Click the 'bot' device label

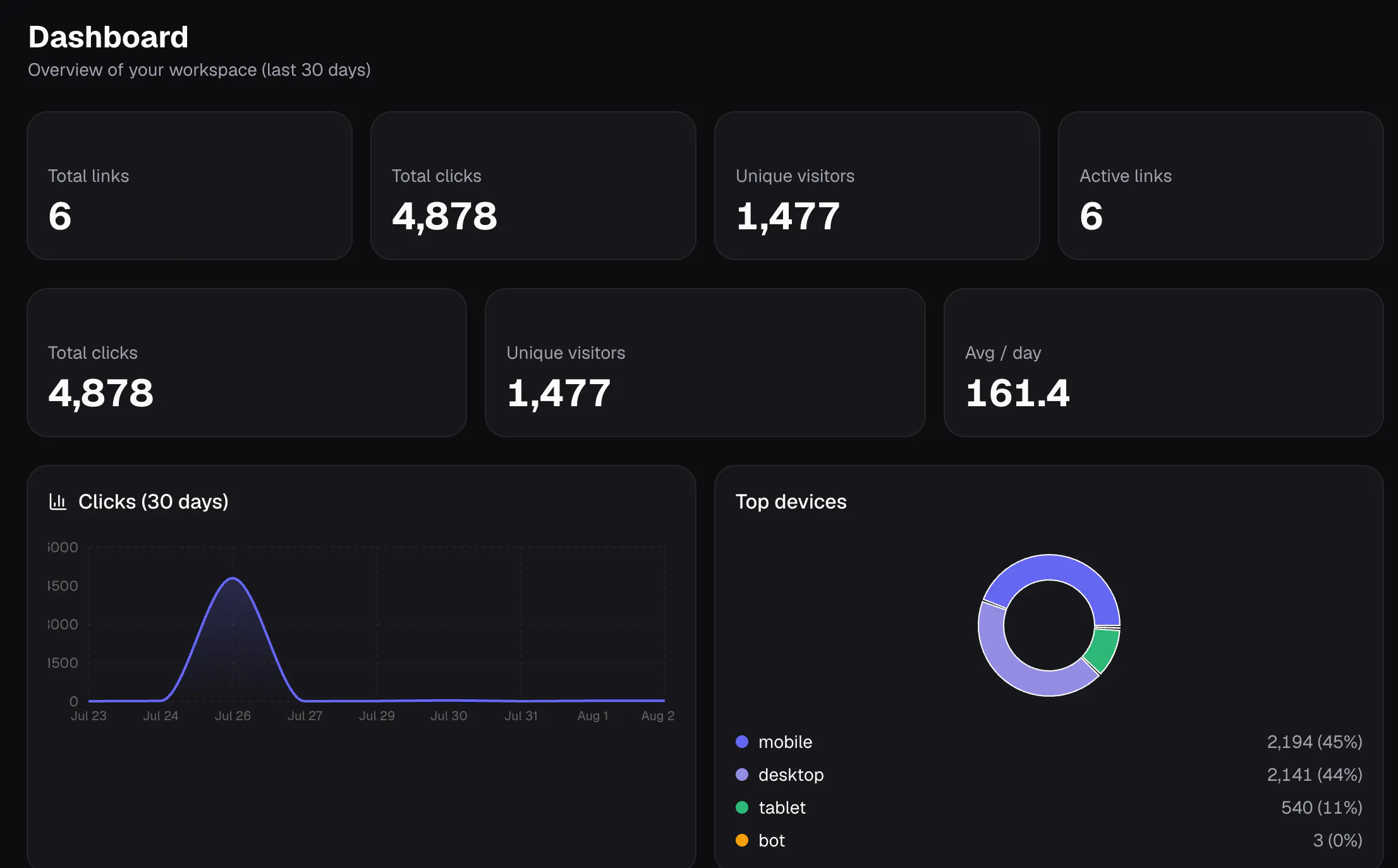tap(771, 840)
